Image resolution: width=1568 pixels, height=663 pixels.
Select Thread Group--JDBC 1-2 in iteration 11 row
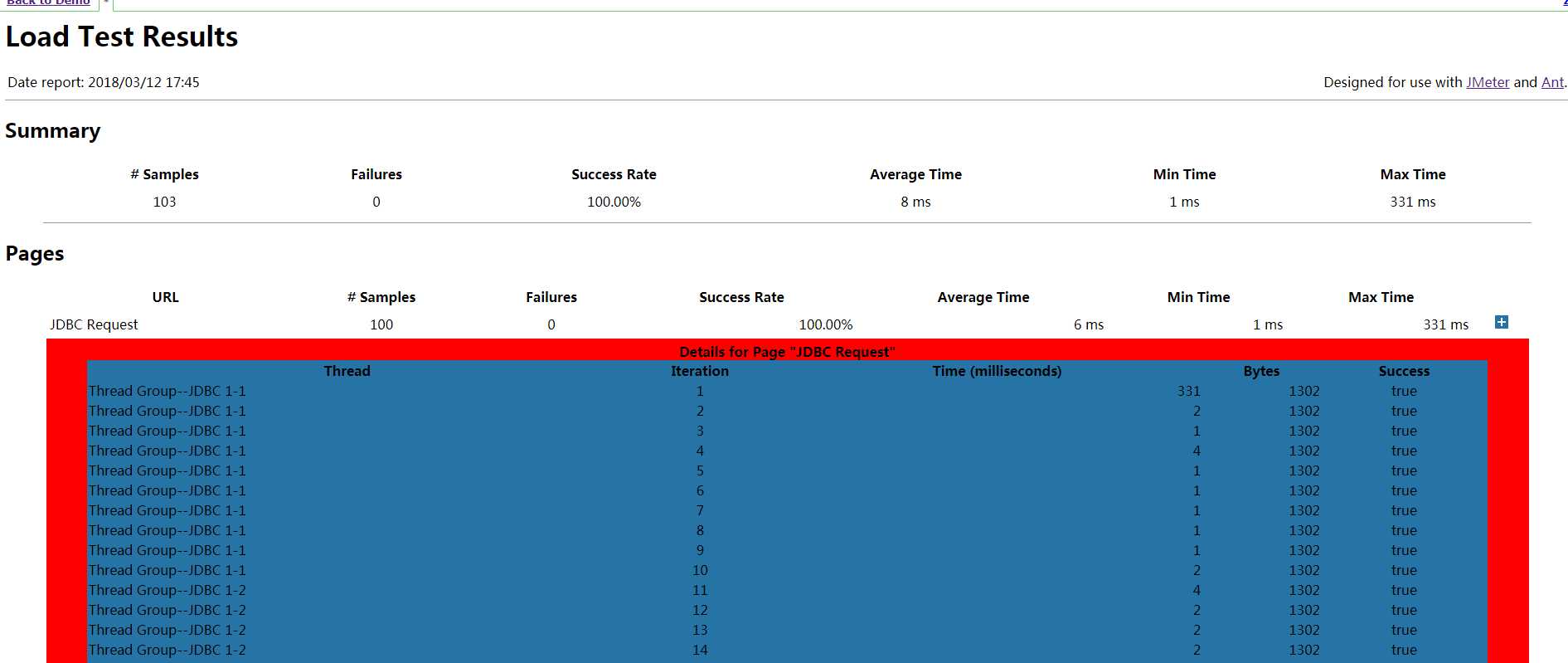coord(167,590)
